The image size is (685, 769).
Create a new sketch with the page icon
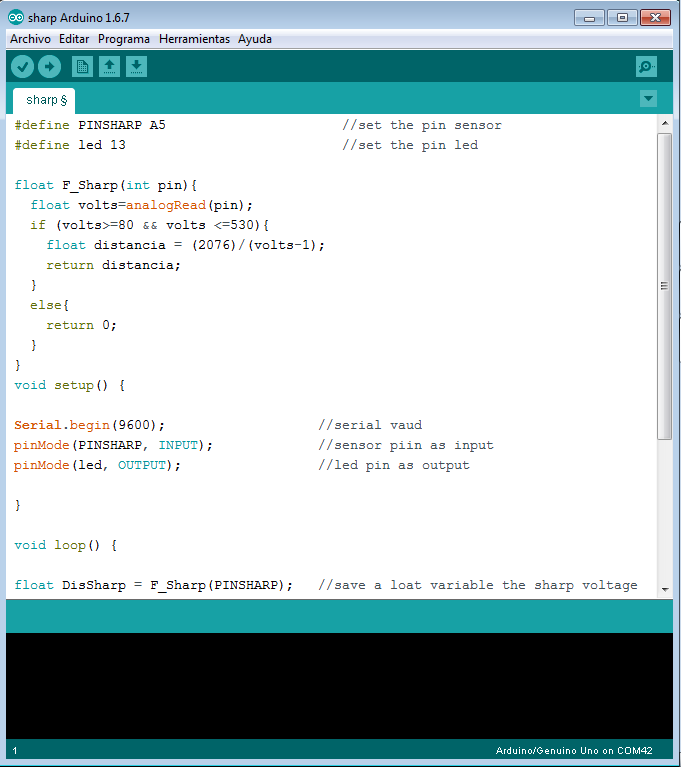tap(82, 67)
